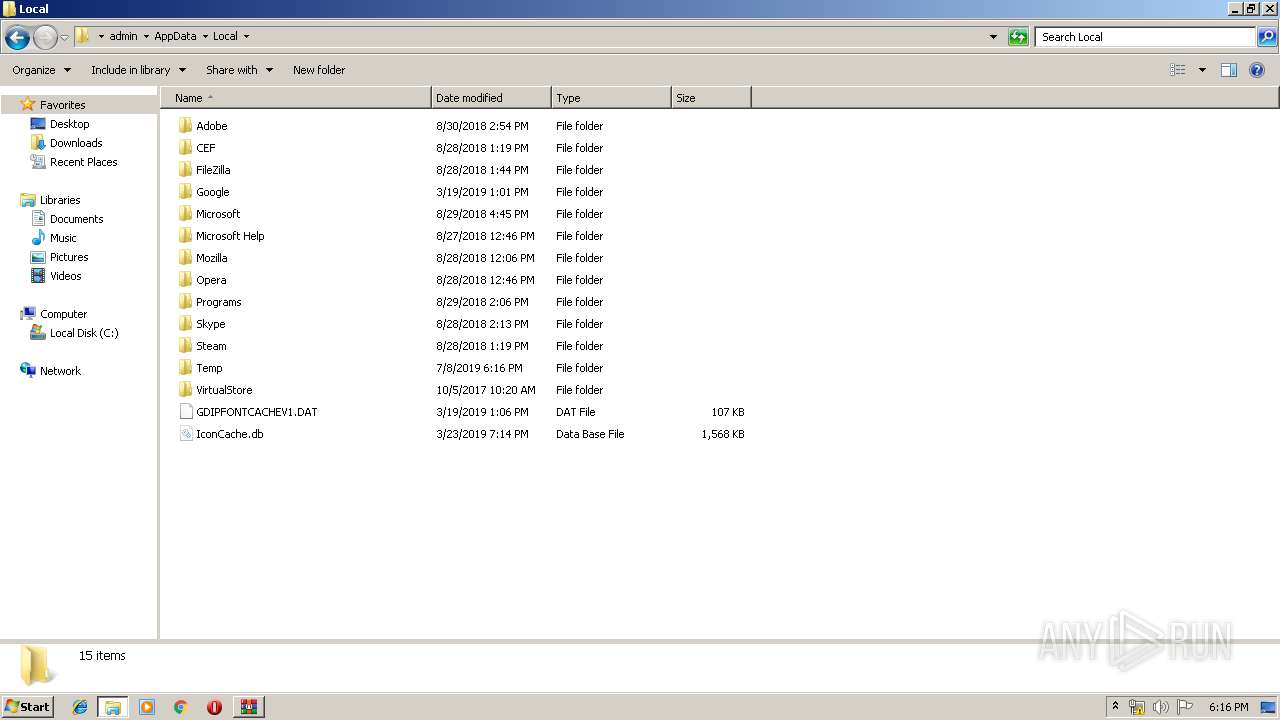Select the Steam folder icon
Viewport: 1280px width, 720px height.
pyautogui.click(x=185, y=346)
